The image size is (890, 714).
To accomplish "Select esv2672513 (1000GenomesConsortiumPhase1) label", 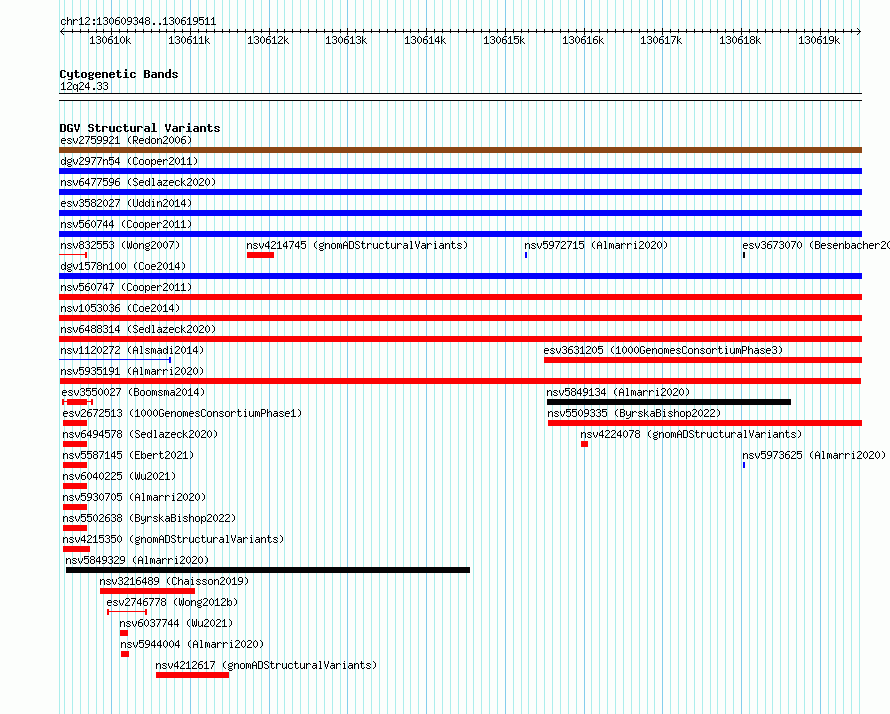I will pyautogui.click(x=182, y=413).
